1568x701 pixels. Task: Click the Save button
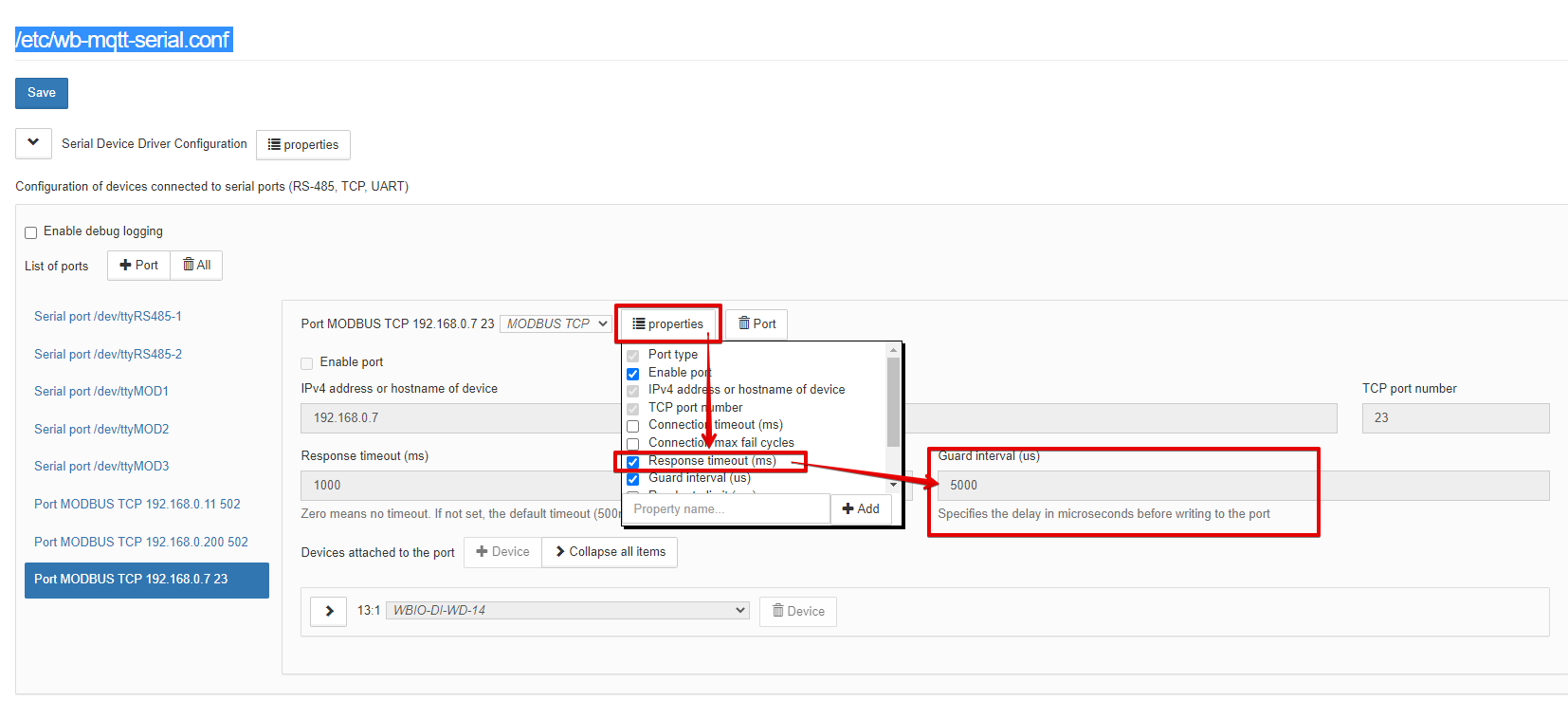(42, 93)
